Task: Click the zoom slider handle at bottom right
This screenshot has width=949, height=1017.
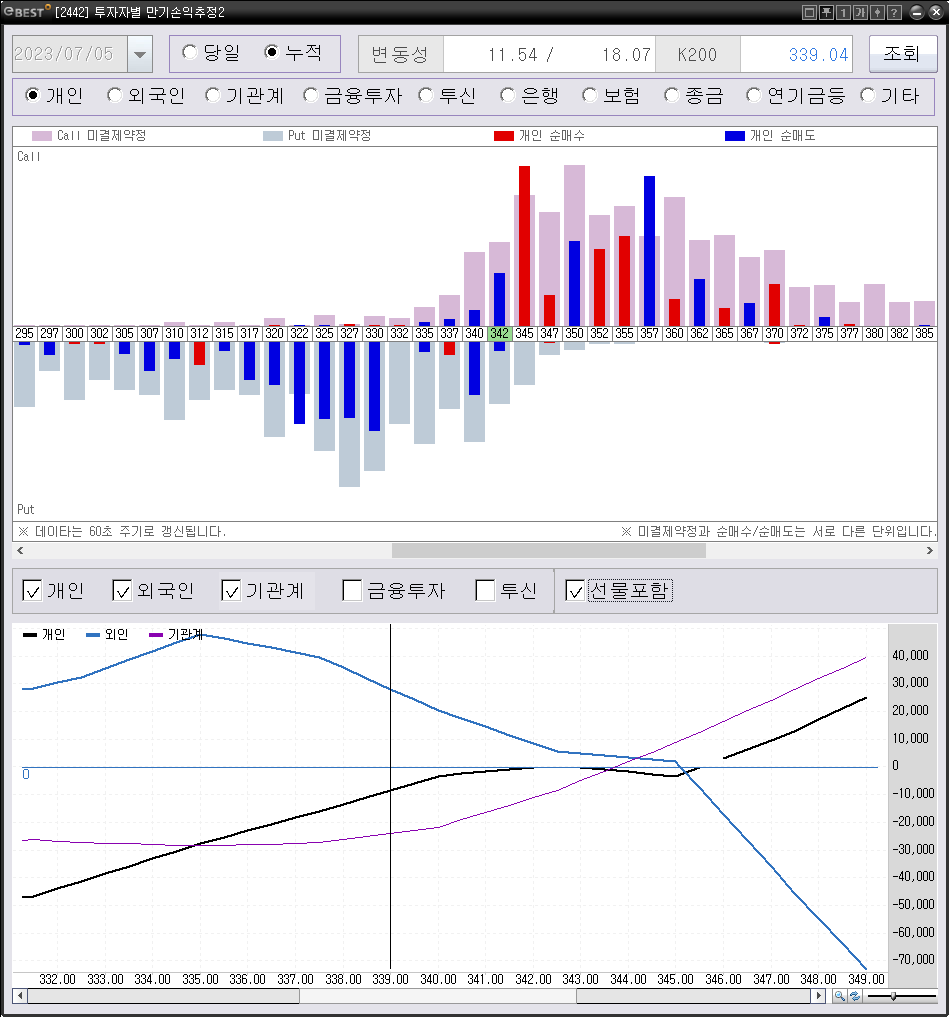Action: (893, 996)
